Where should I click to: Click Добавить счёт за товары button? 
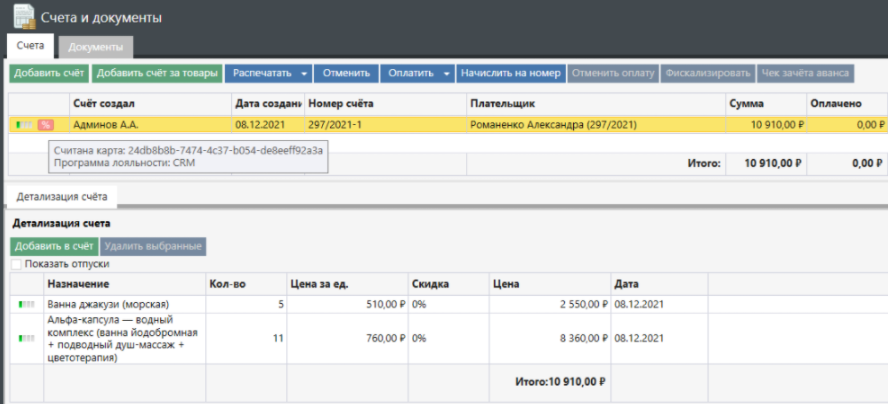(157, 73)
